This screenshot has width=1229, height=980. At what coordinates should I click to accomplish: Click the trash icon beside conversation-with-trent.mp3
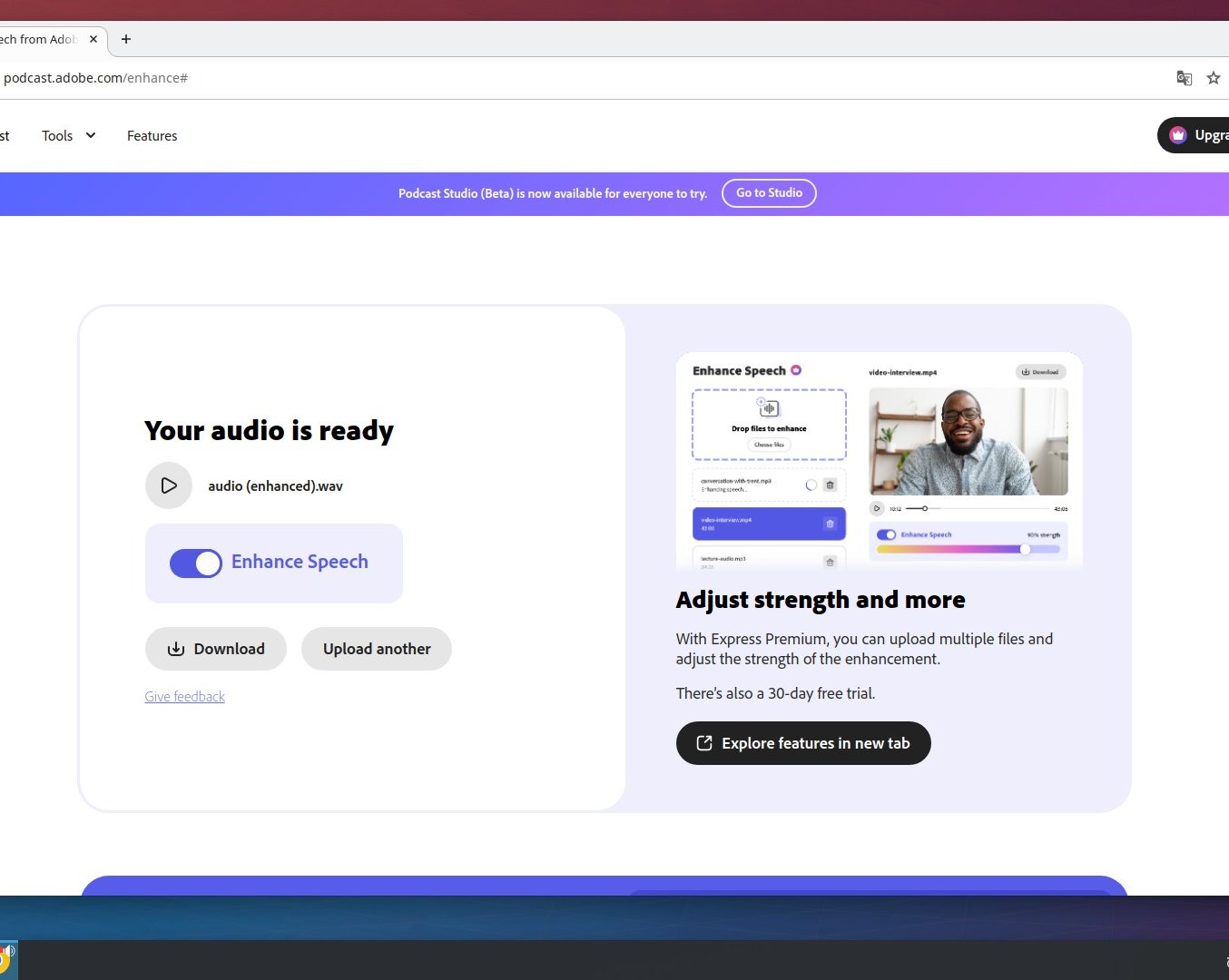click(x=830, y=485)
